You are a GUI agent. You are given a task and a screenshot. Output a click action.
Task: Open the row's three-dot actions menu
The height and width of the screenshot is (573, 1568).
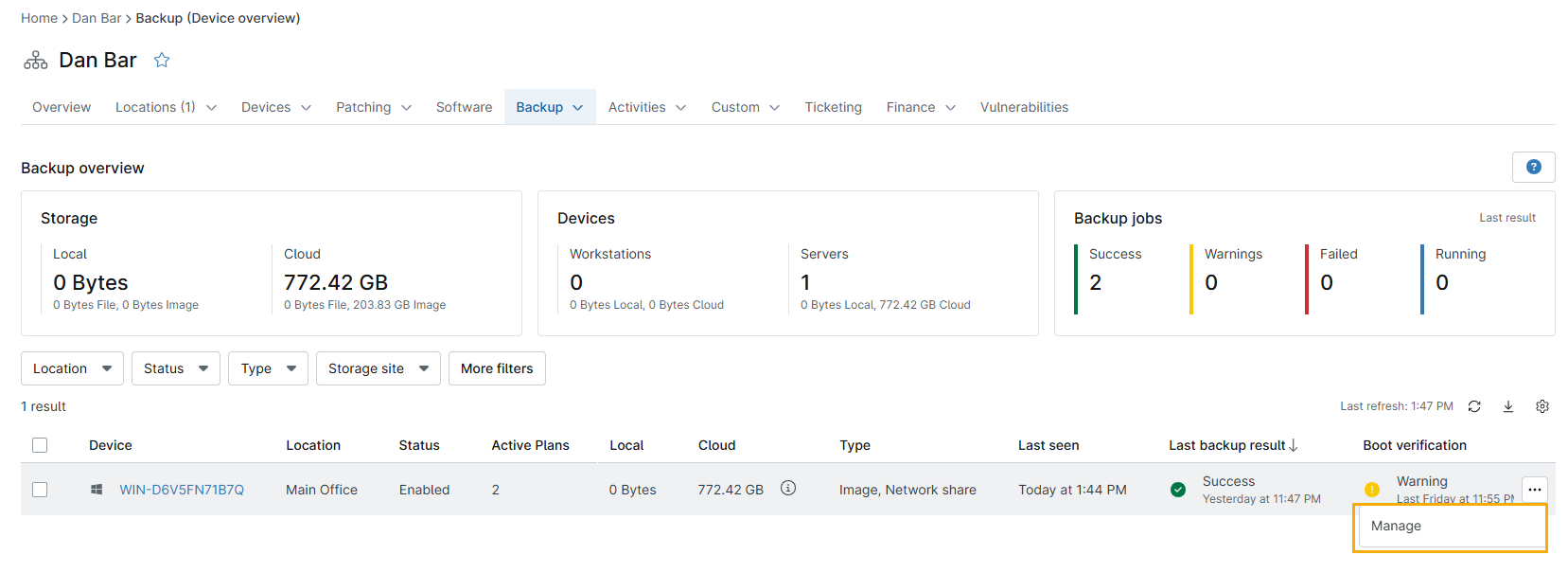(1534, 490)
